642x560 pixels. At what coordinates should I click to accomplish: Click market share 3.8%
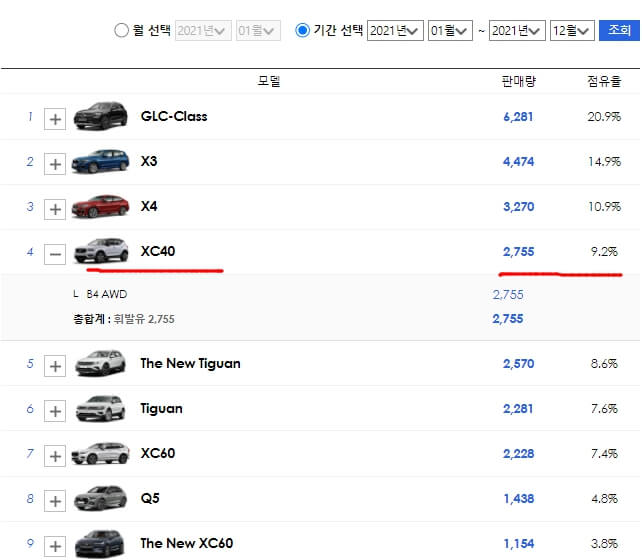[x=604, y=544]
